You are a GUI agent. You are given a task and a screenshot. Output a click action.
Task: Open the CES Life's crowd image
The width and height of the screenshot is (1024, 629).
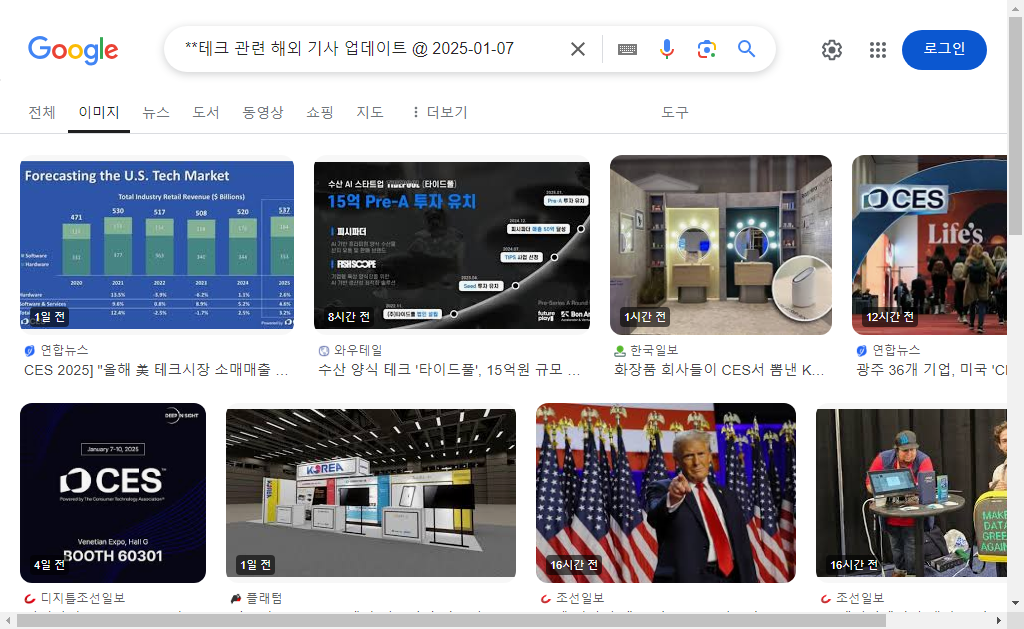[929, 245]
